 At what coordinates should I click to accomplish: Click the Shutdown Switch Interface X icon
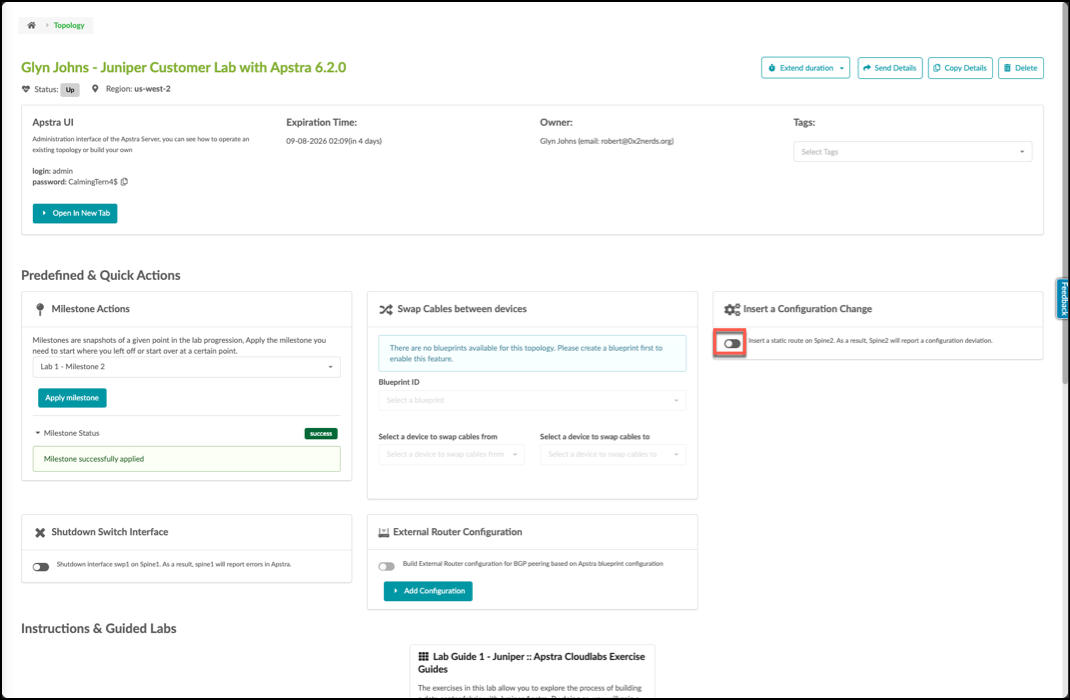(x=40, y=532)
